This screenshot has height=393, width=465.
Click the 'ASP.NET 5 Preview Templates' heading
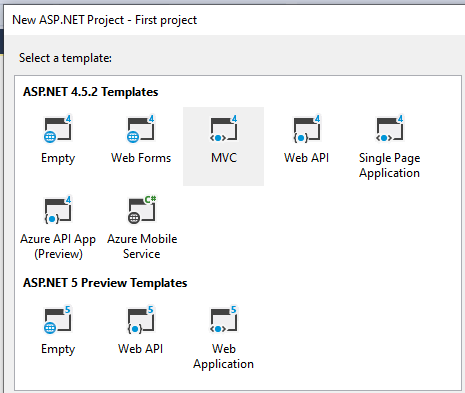105,283
